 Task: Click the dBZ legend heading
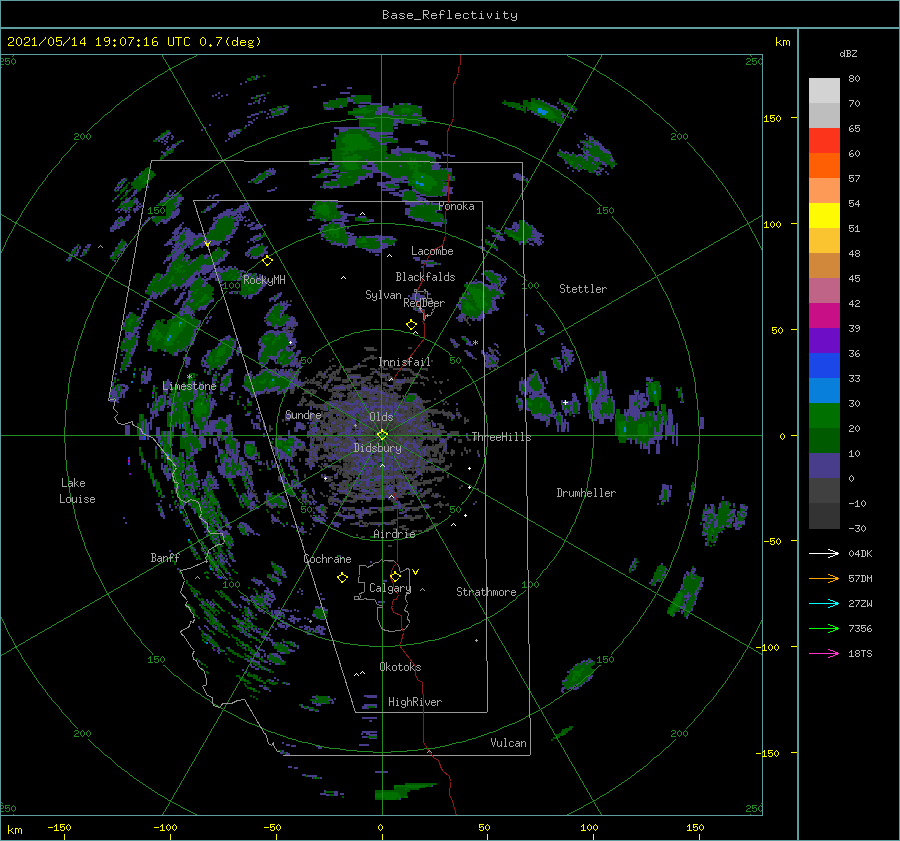pyautogui.click(x=848, y=53)
